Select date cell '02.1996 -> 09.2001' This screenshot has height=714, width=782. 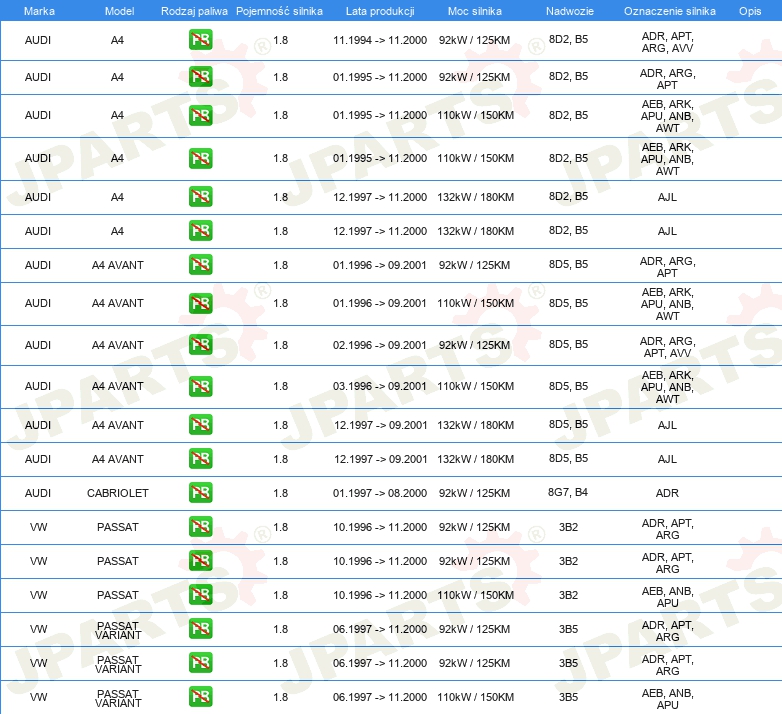tap(380, 345)
